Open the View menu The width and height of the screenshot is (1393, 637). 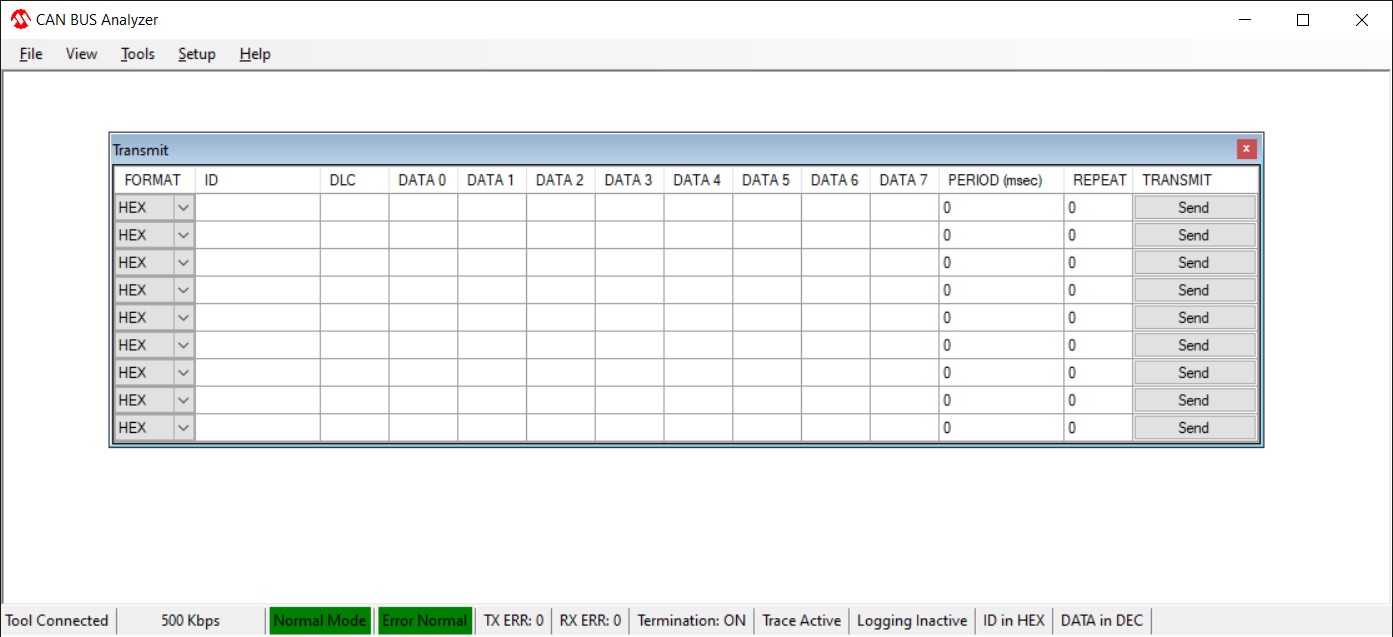81,54
